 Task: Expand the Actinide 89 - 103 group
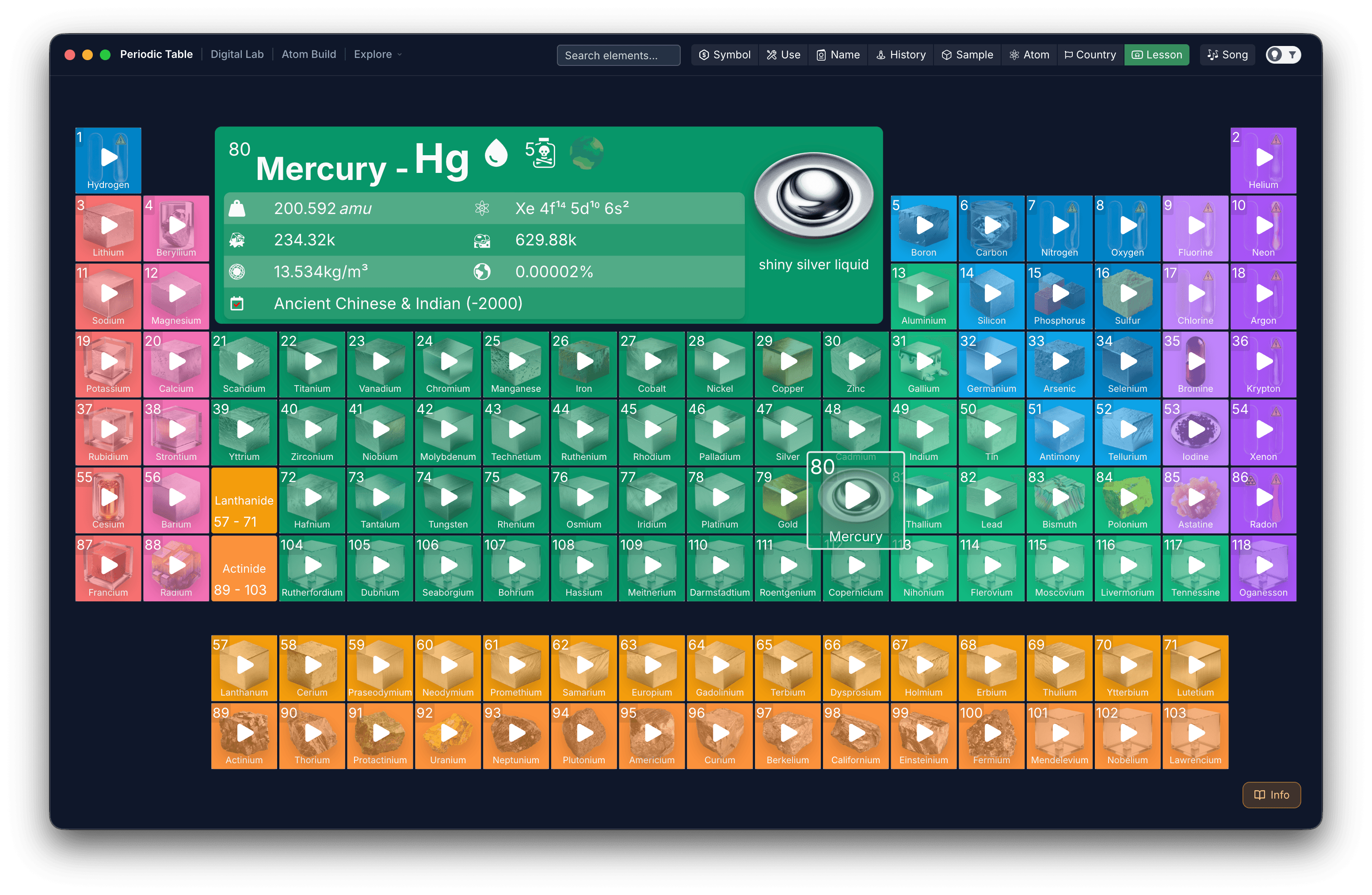pos(244,569)
